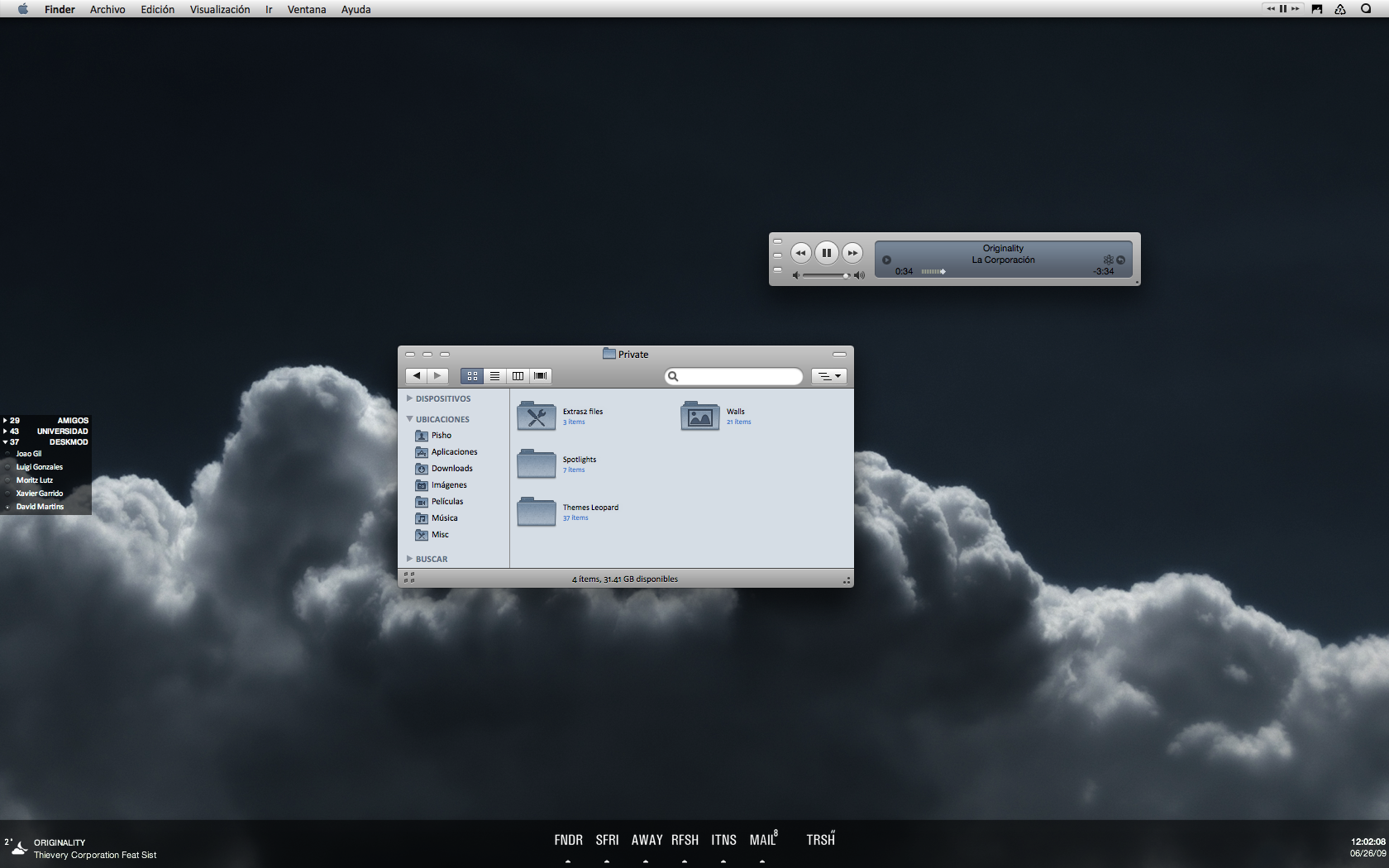Open the Ayuda menu
Screen dimensions: 1389x868
point(356,9)
